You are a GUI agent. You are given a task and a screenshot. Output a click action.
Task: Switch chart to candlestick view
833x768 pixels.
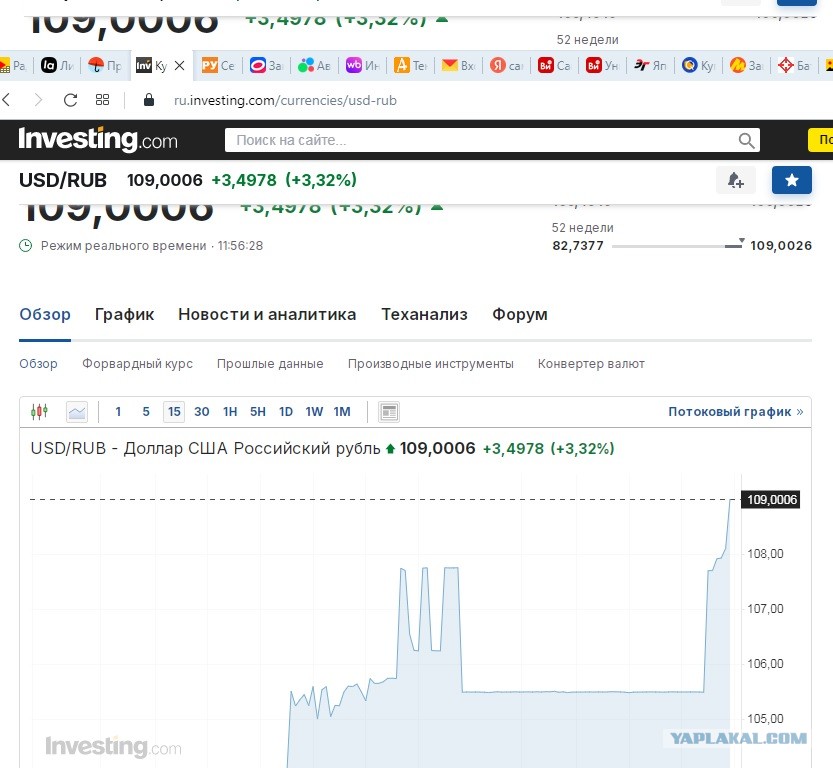[x=39, y=412]
